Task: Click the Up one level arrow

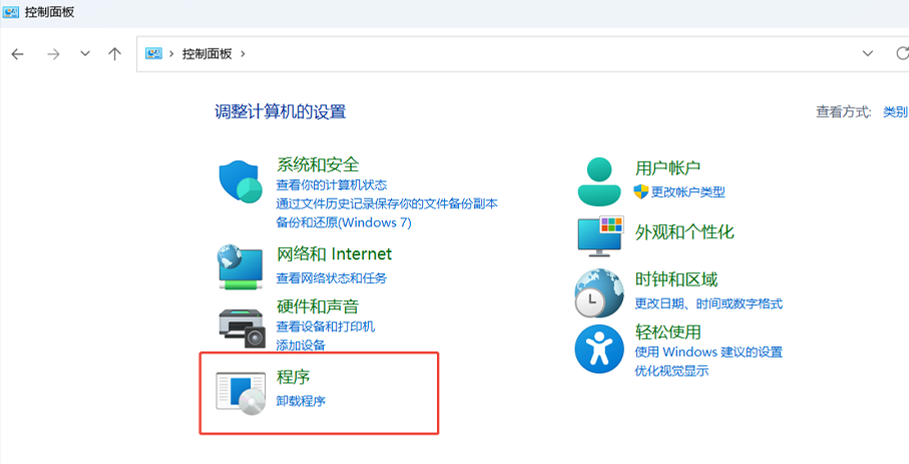Action: 115,54
